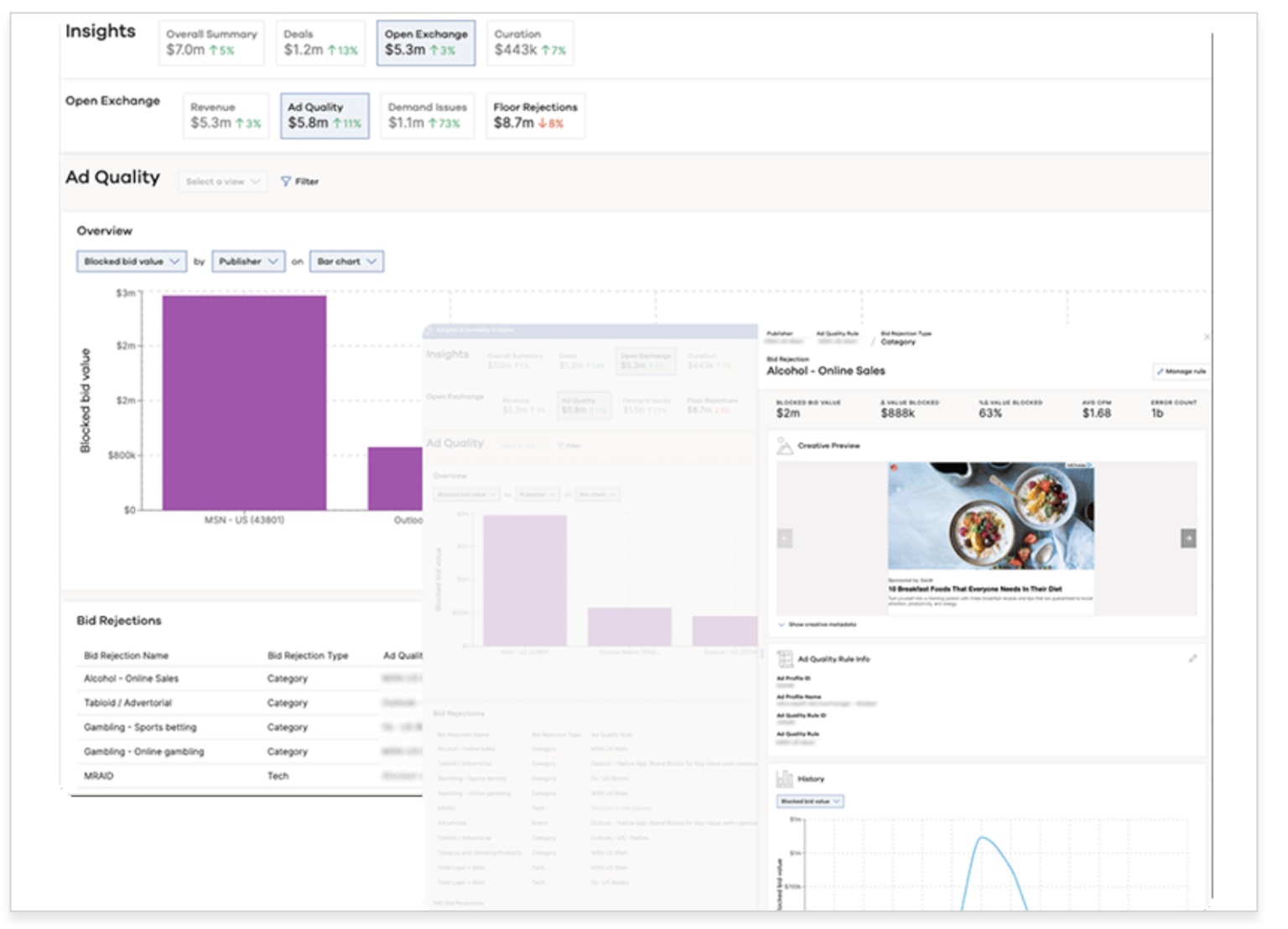The height and width of the screenshot is (929, 1288).
Task: Change chart type via the Bar chart dropdown
Action: [x=345, y=261]
